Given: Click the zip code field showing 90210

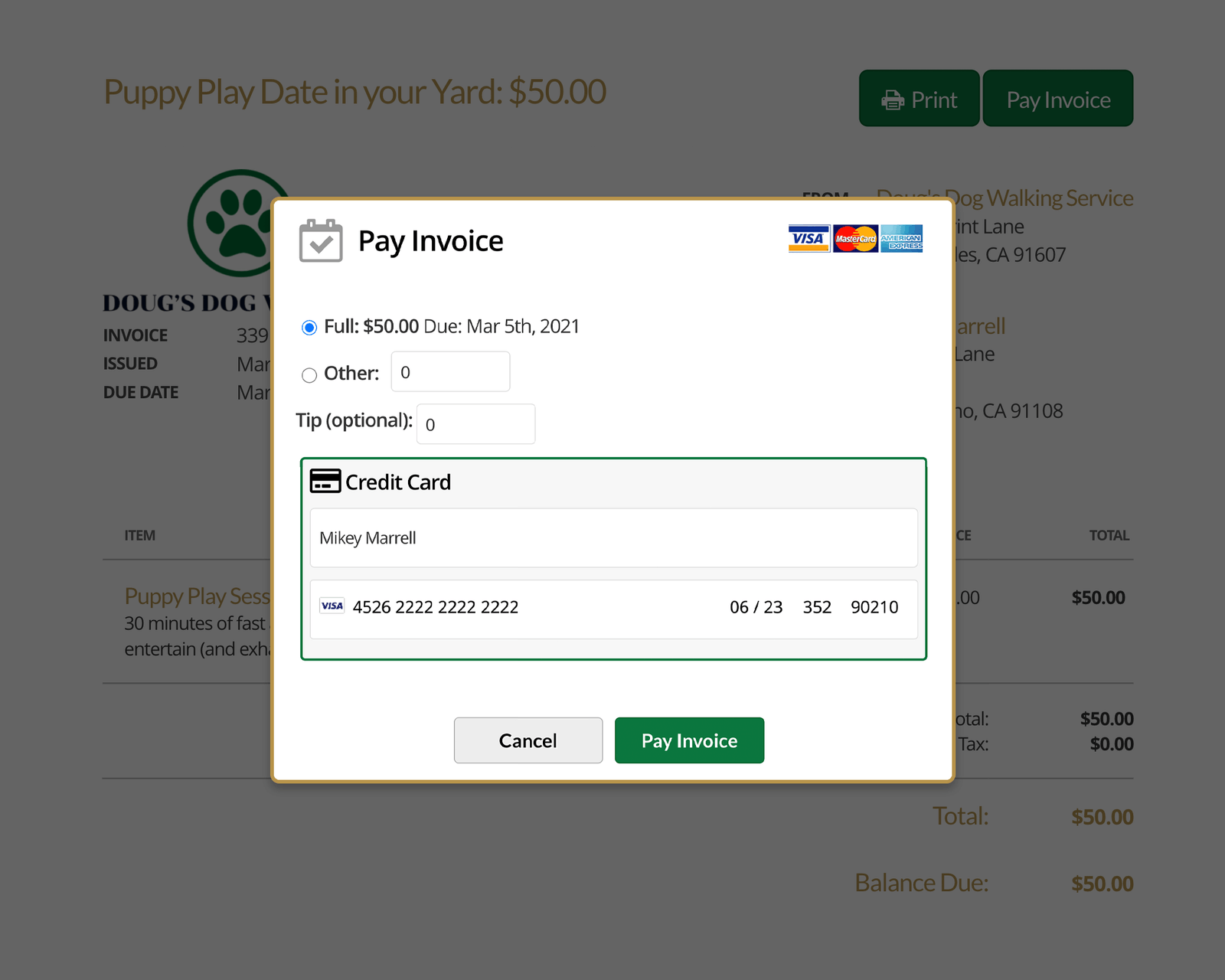Looking at the screenshot, I should (874, 607).
